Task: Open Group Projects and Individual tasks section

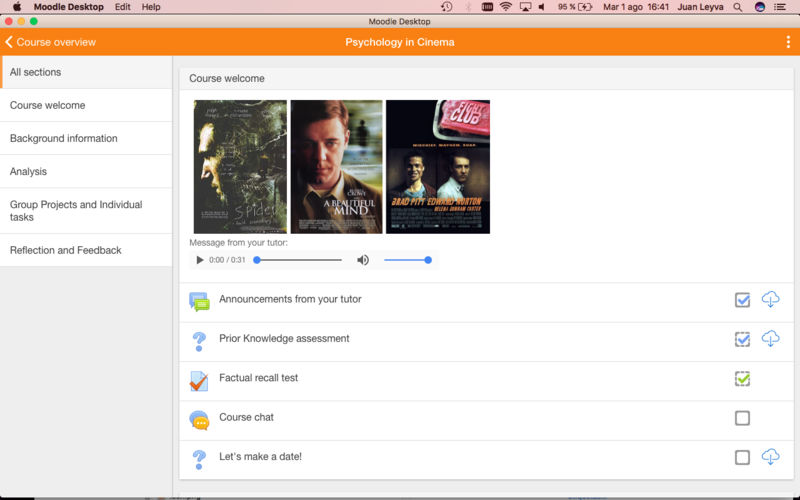Action: 86,211
